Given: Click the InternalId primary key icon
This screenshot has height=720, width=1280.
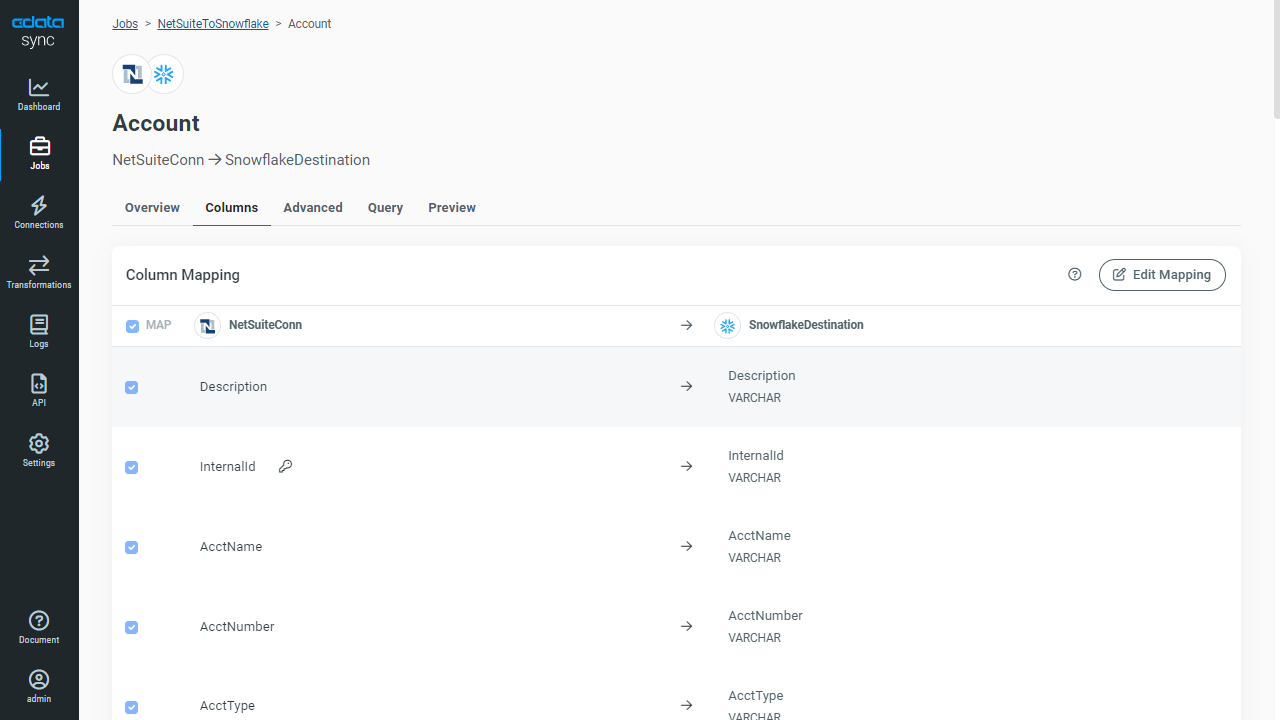Looking at the screenshot, I should click(285, 467).
